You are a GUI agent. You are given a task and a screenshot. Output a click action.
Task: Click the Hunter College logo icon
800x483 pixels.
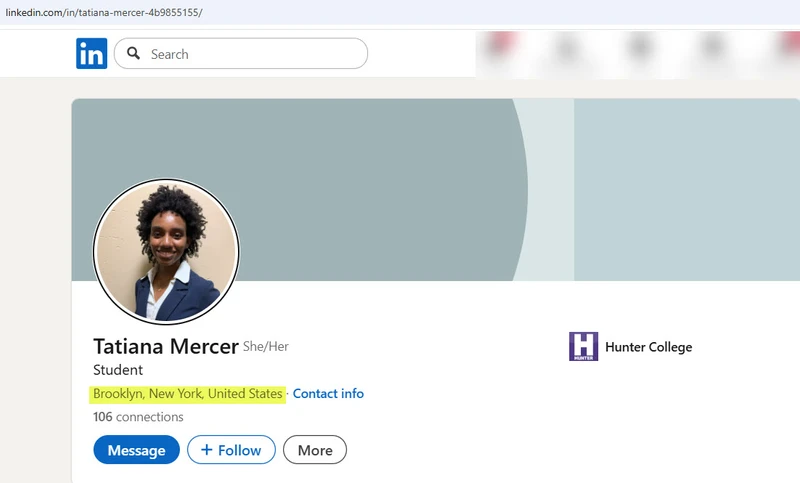click(583, 347)
